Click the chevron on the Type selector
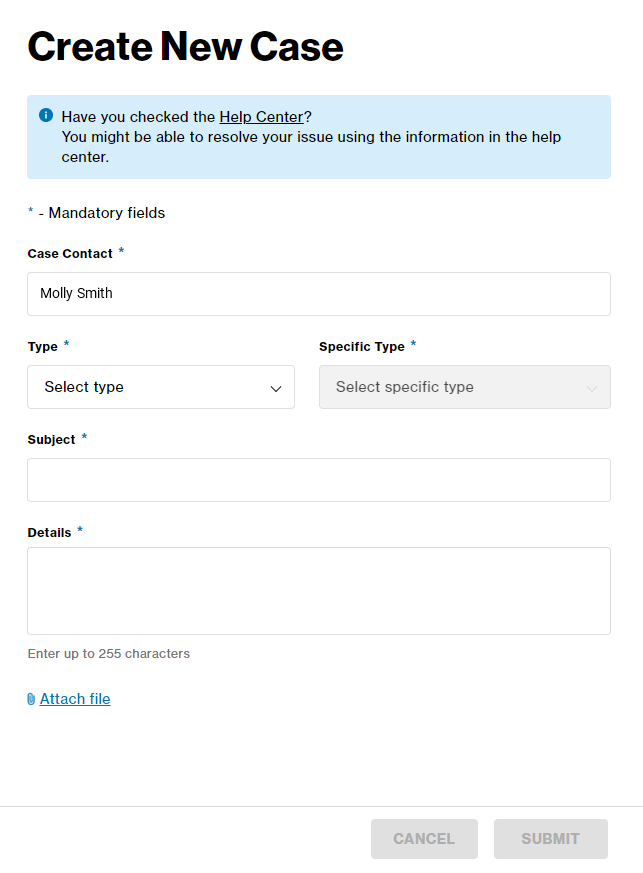643x873 pixels. (x=275, y=387)
